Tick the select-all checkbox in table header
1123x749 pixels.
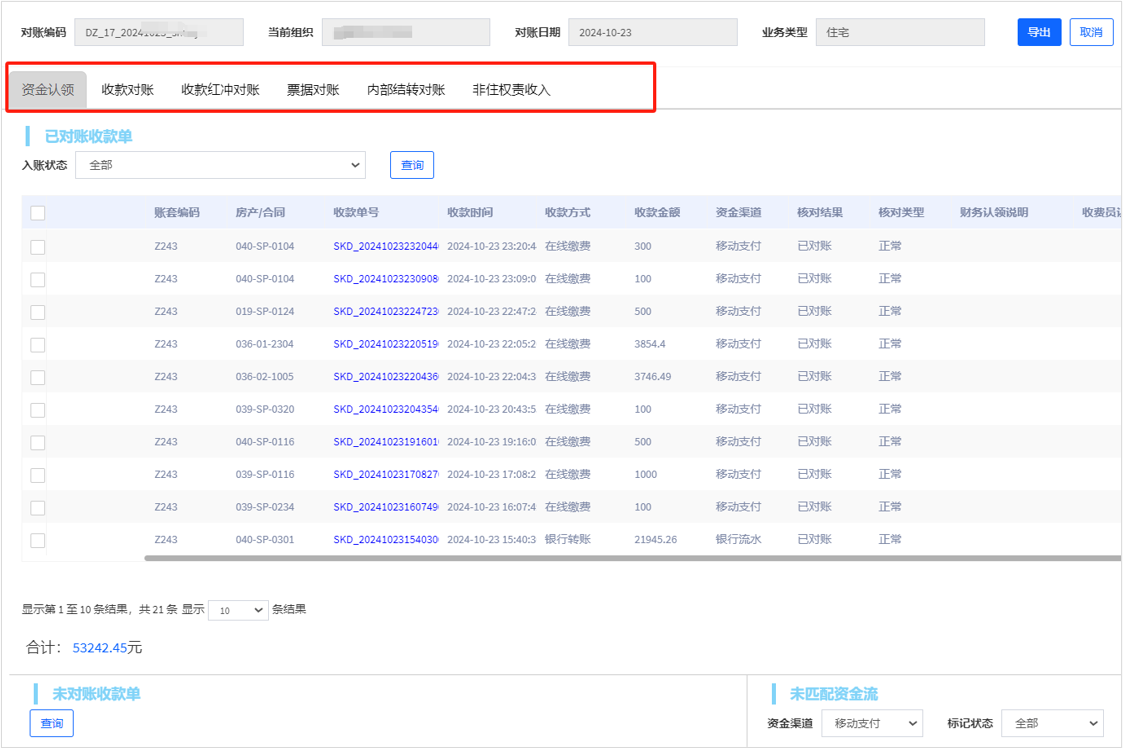pos(38,213)
